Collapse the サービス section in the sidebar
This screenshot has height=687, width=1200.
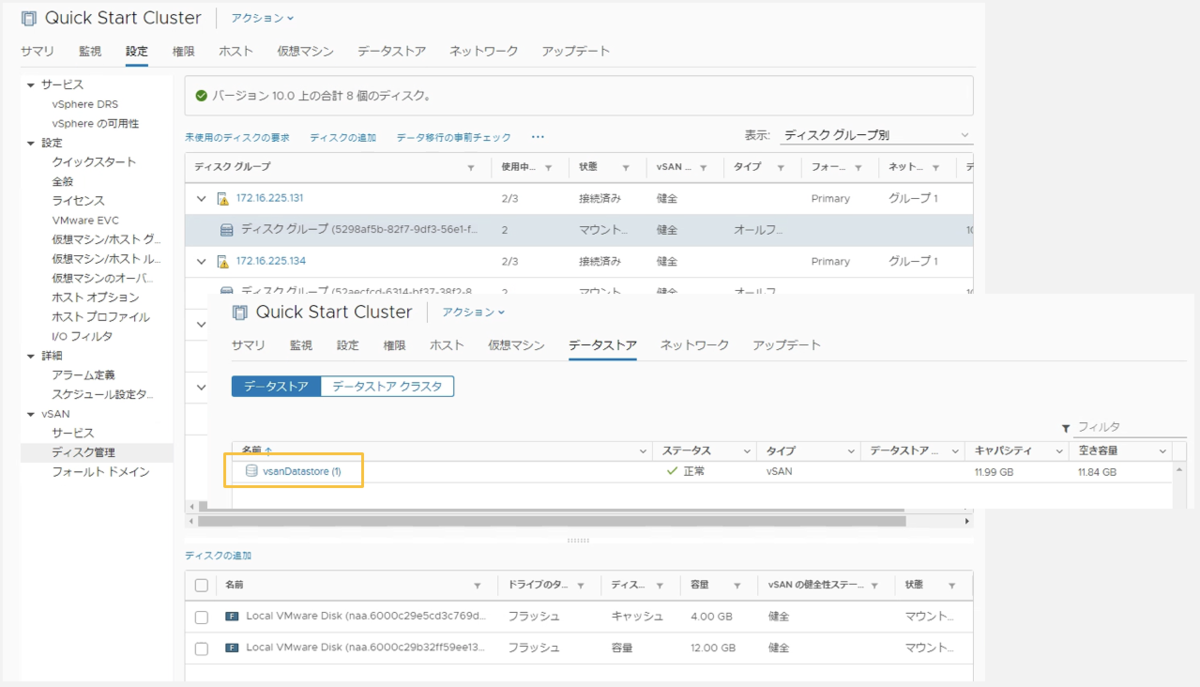pyautogui.click(x=31, y=85)
